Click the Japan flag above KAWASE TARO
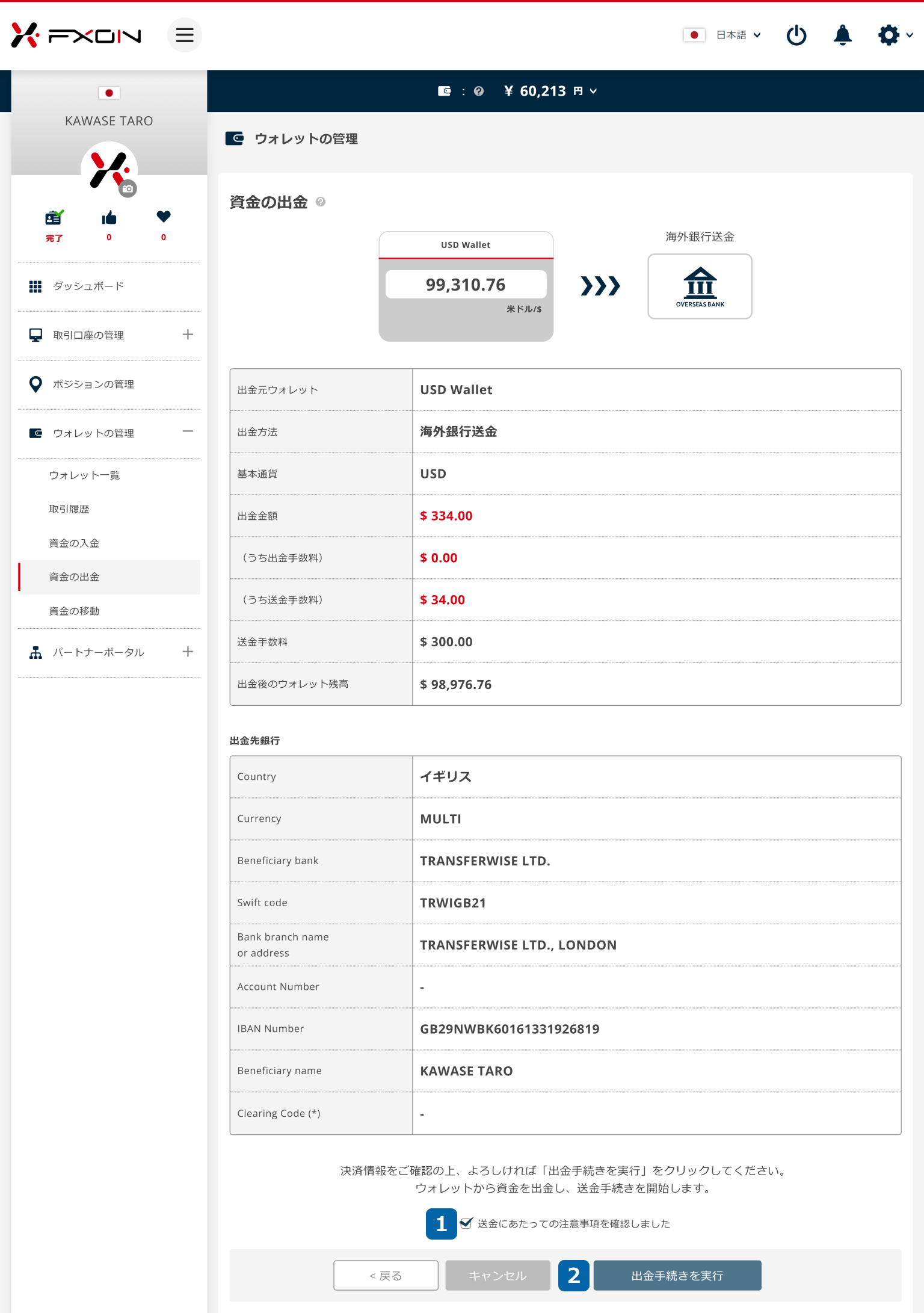 click(109, 93)
